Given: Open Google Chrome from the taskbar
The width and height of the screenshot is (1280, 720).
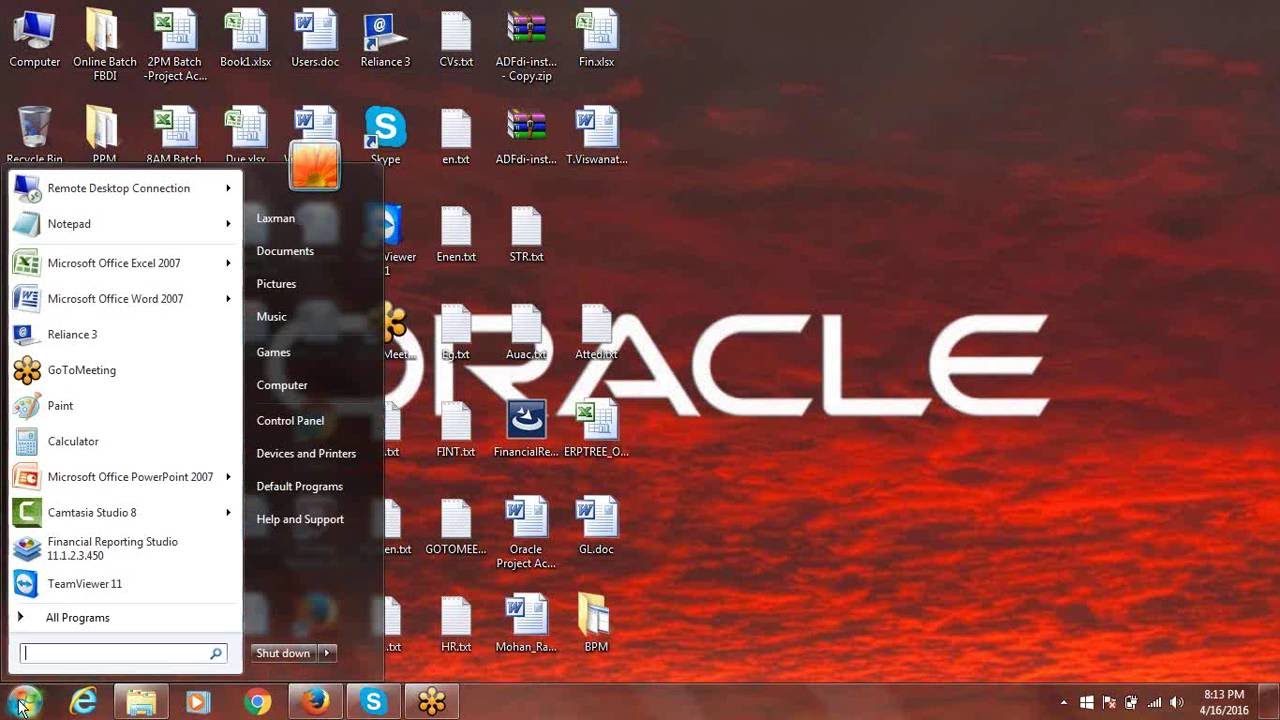Looking at the screenshot, I should pos(257,702).
